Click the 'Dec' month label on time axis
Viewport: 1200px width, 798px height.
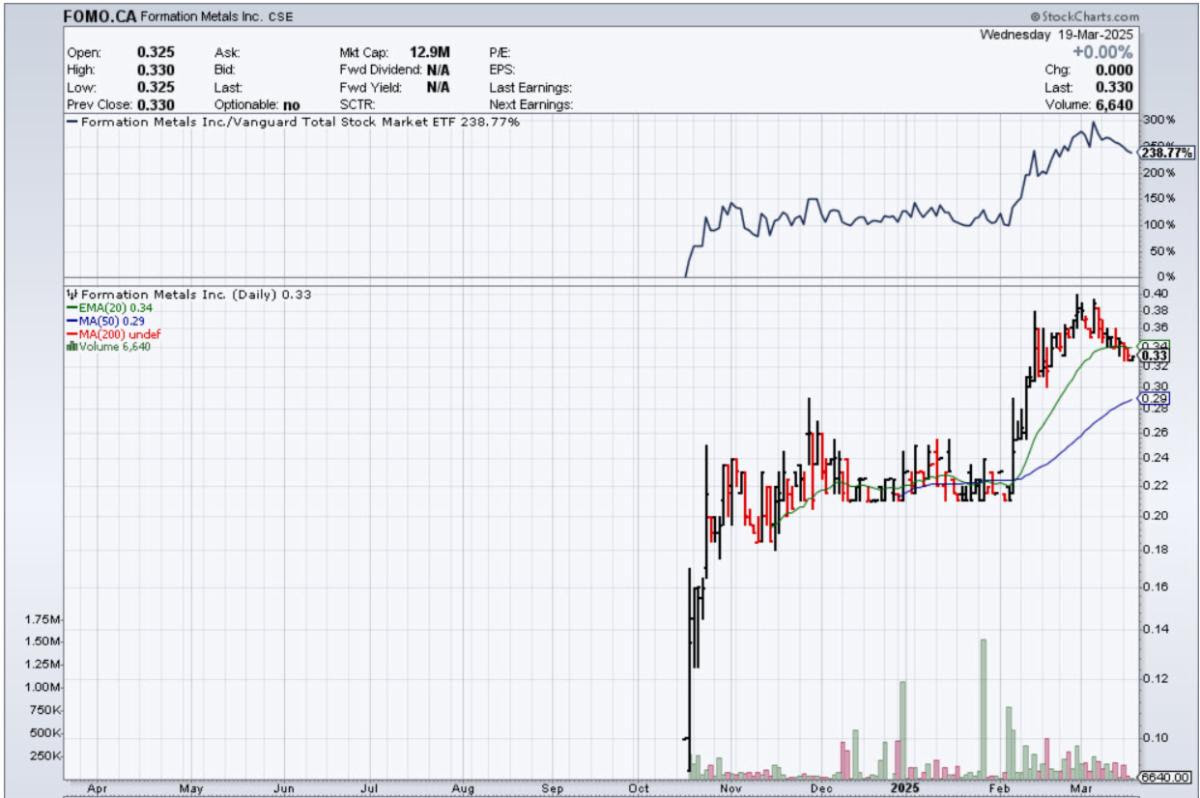[x=821, y=788]
